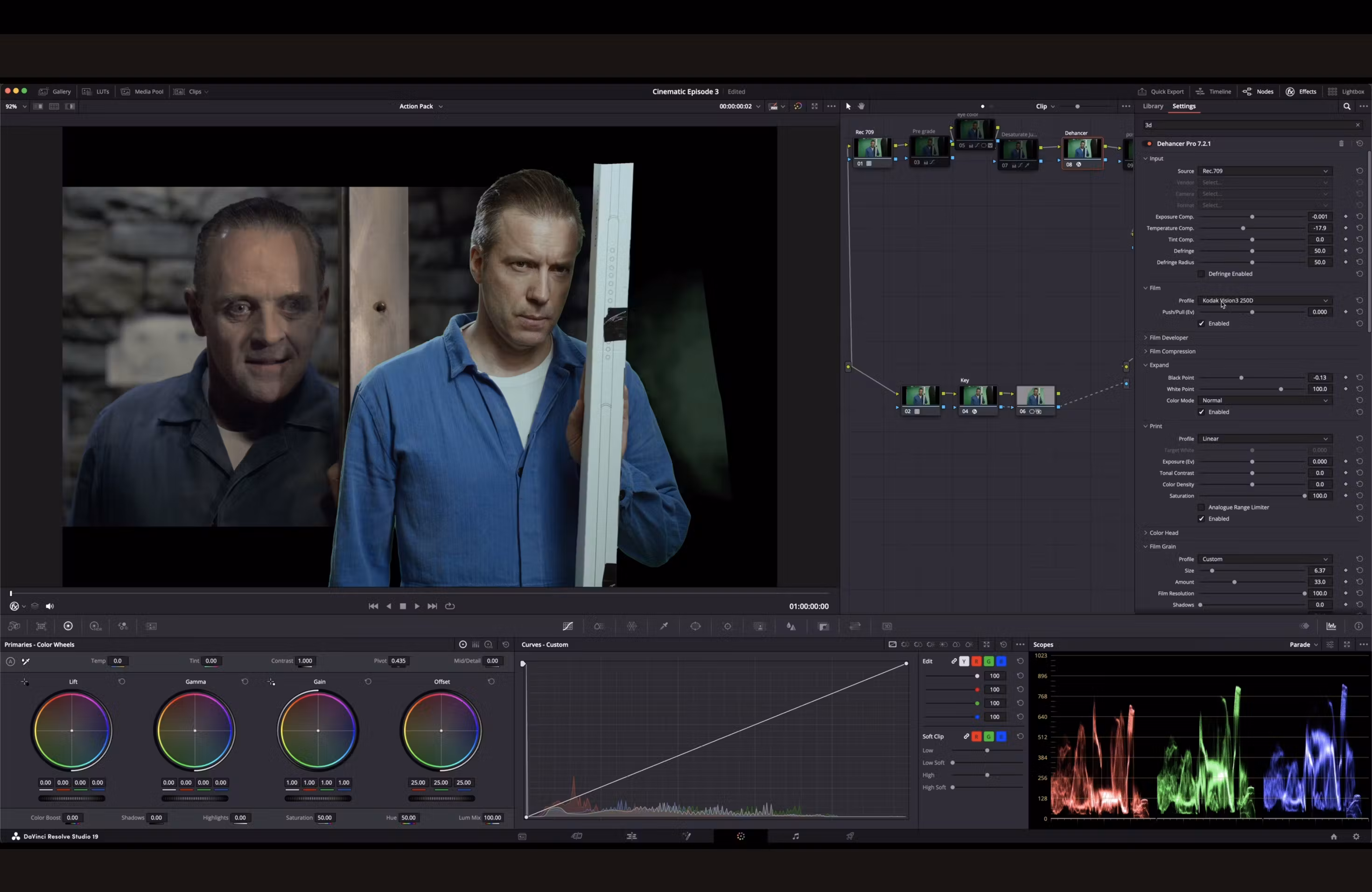
Task: Adjust the Black Point slider
Action: tap(1241, 377)
